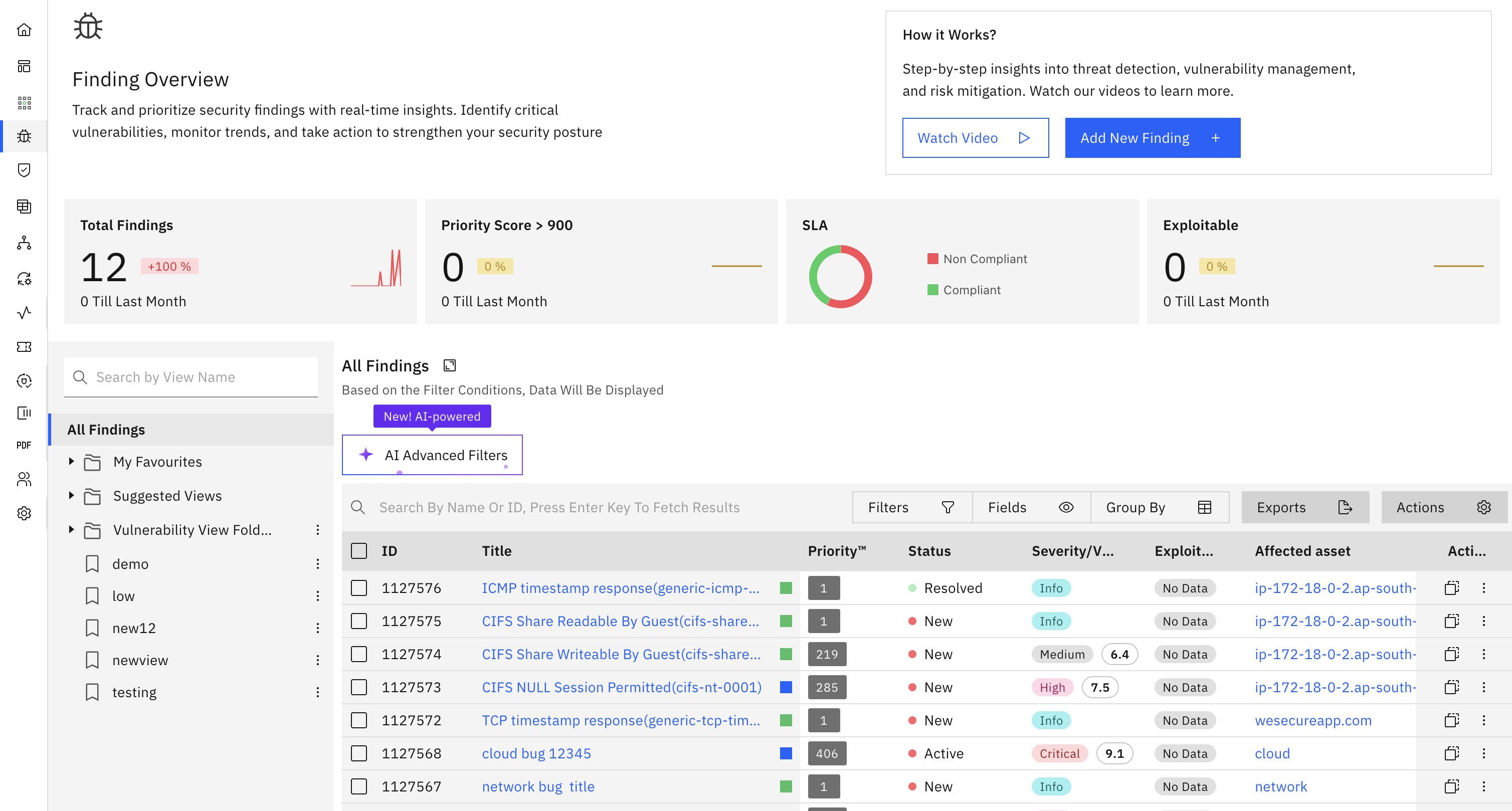The height and width of the screenshot is (811, 1512).
Task: Open the Group By dropdown
Action: [x=1159, y=508]
